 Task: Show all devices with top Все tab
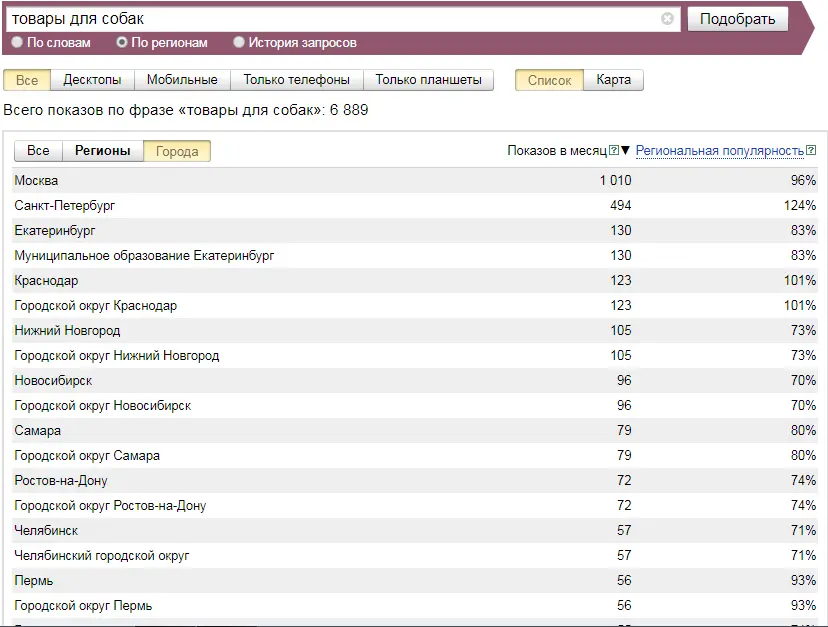(x=27, y=80)
